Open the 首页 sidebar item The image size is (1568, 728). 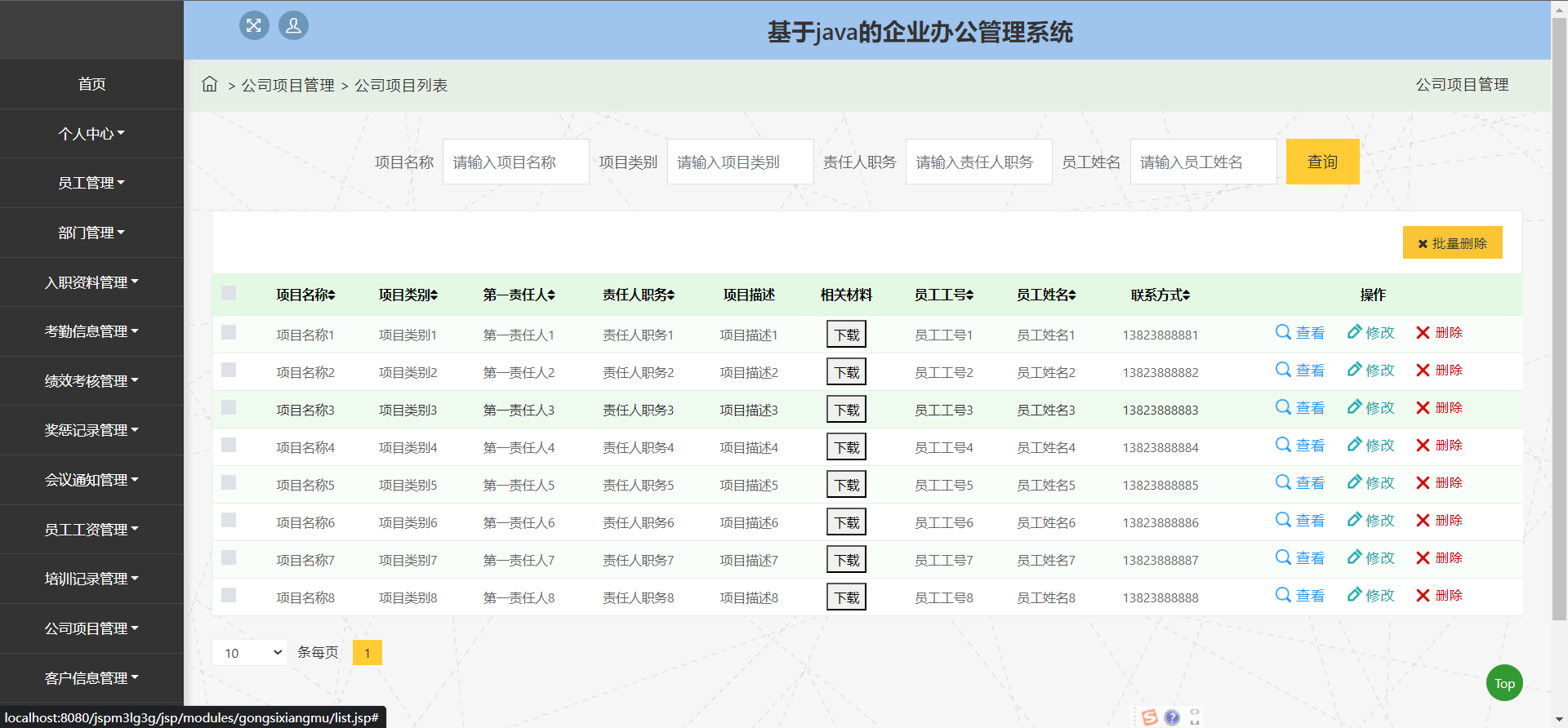coord(91,84)
